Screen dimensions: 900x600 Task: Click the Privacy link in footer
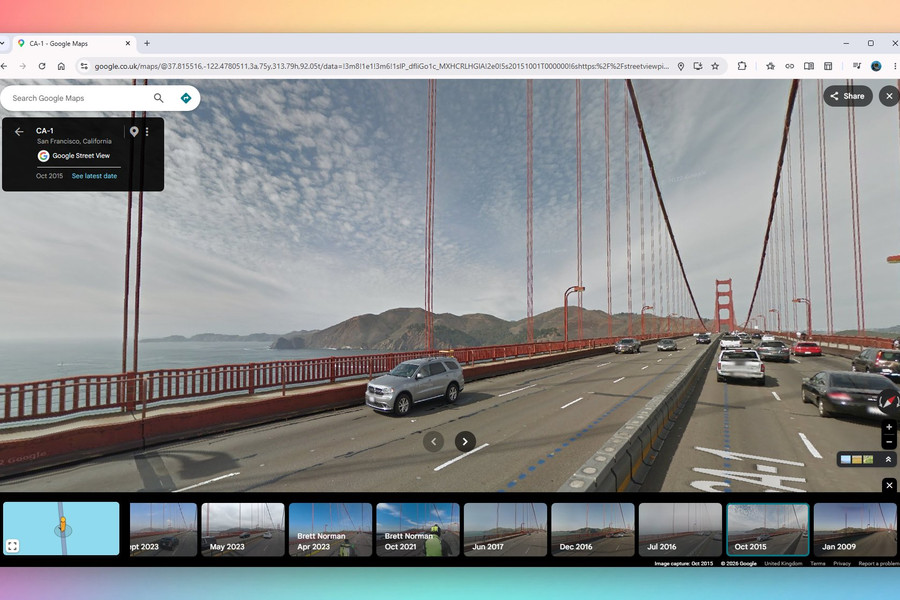pyautogui.click(x=842, y=564)
